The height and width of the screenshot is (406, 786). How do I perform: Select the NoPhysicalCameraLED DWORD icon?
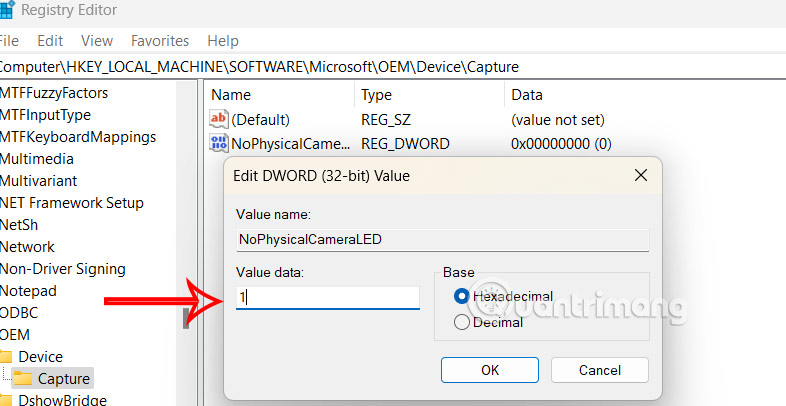coord(219,143)
